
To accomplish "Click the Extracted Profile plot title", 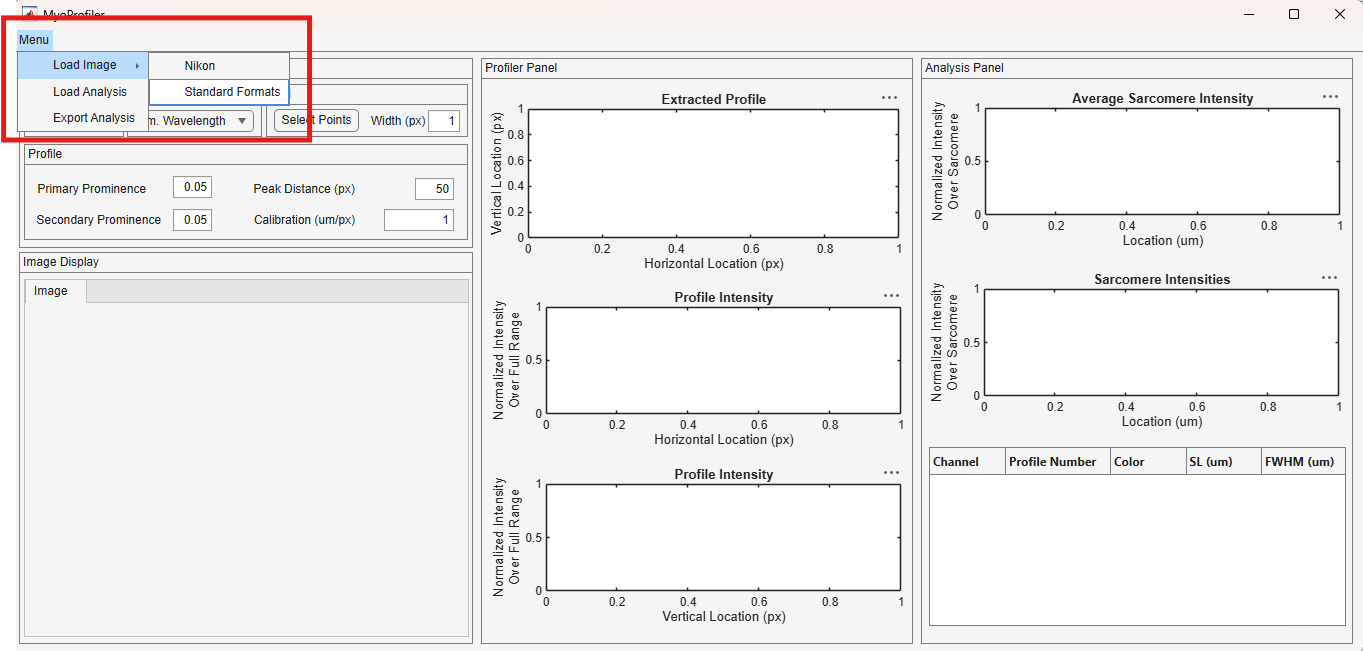I will point(714,100).
